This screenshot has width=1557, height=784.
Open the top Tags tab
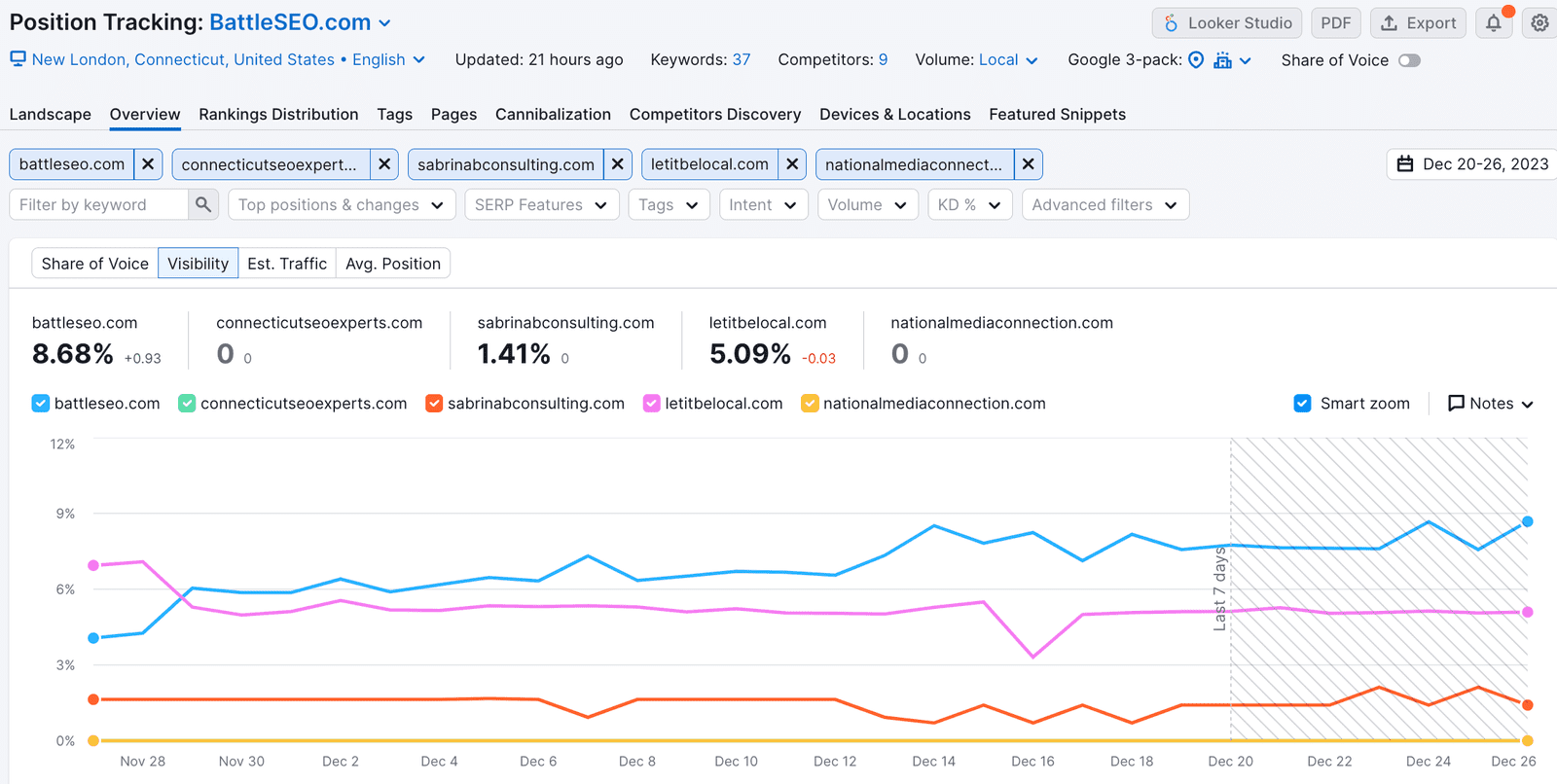395,114
